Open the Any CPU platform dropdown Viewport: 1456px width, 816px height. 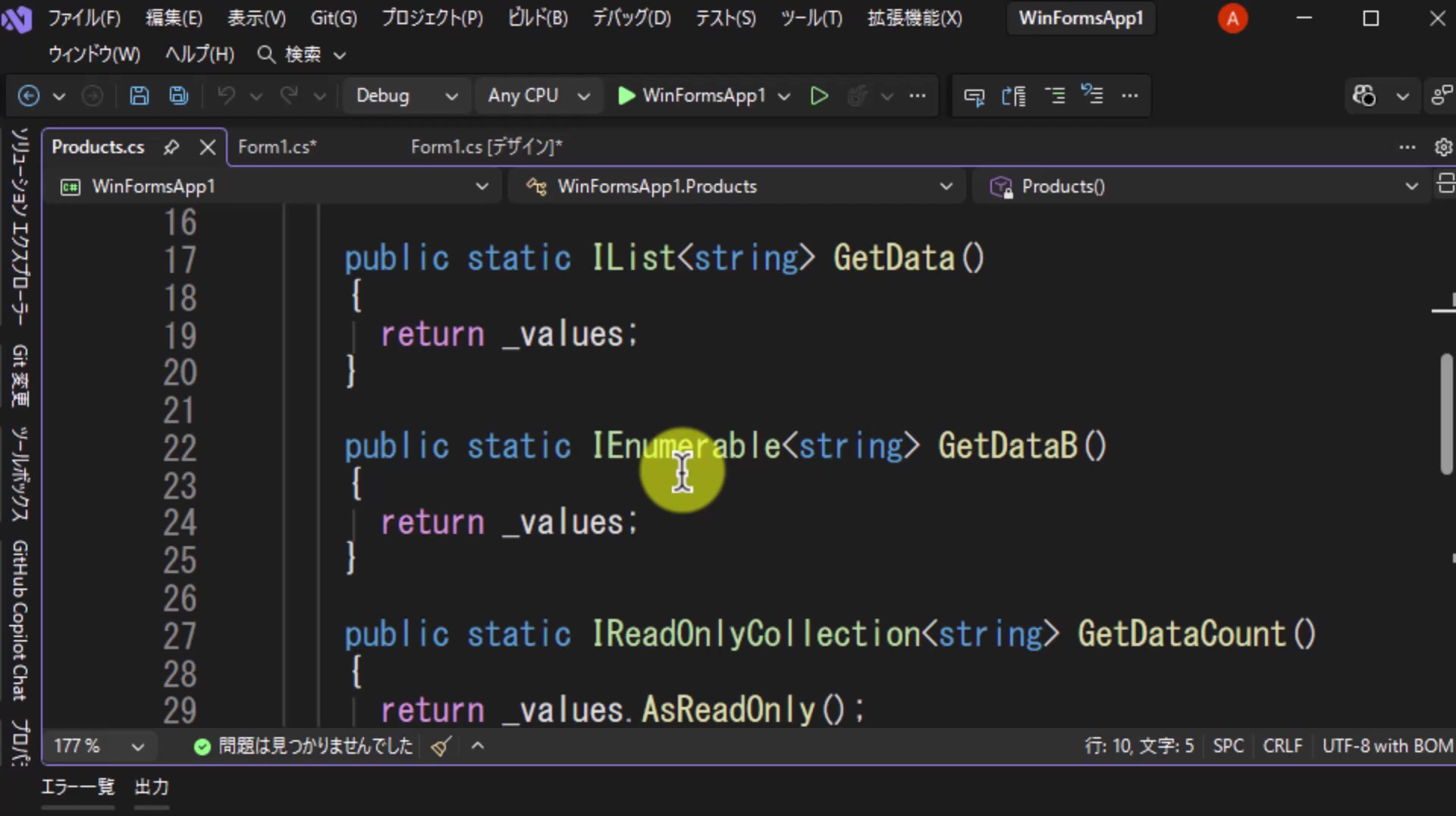538,96
